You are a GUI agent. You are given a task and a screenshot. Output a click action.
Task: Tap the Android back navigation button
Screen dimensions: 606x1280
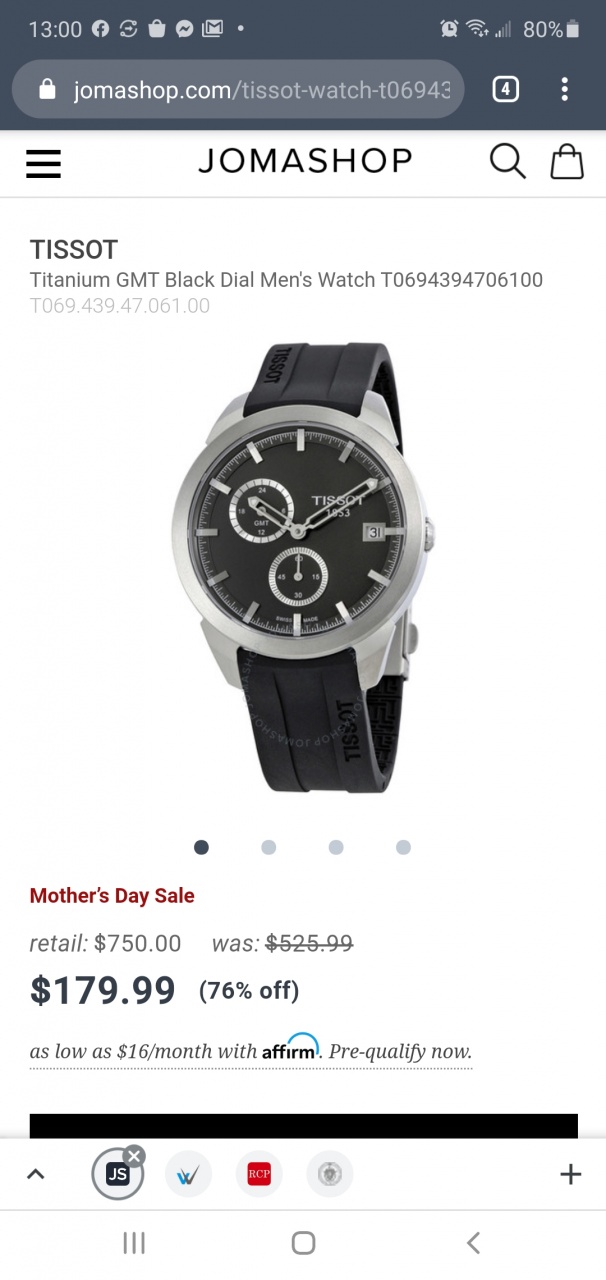473,1243
